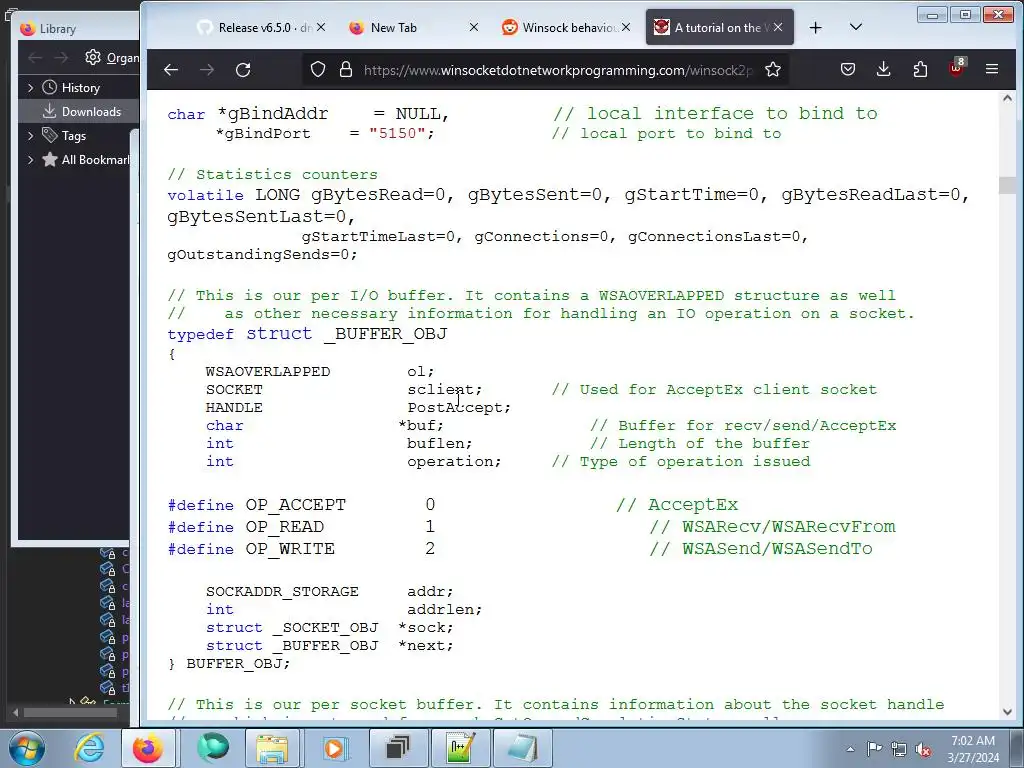The width and height of the screenshot is (1024, 768).
Task: Open a new tab with plus button
Action: pyautogui.click(x=816, y=27)
